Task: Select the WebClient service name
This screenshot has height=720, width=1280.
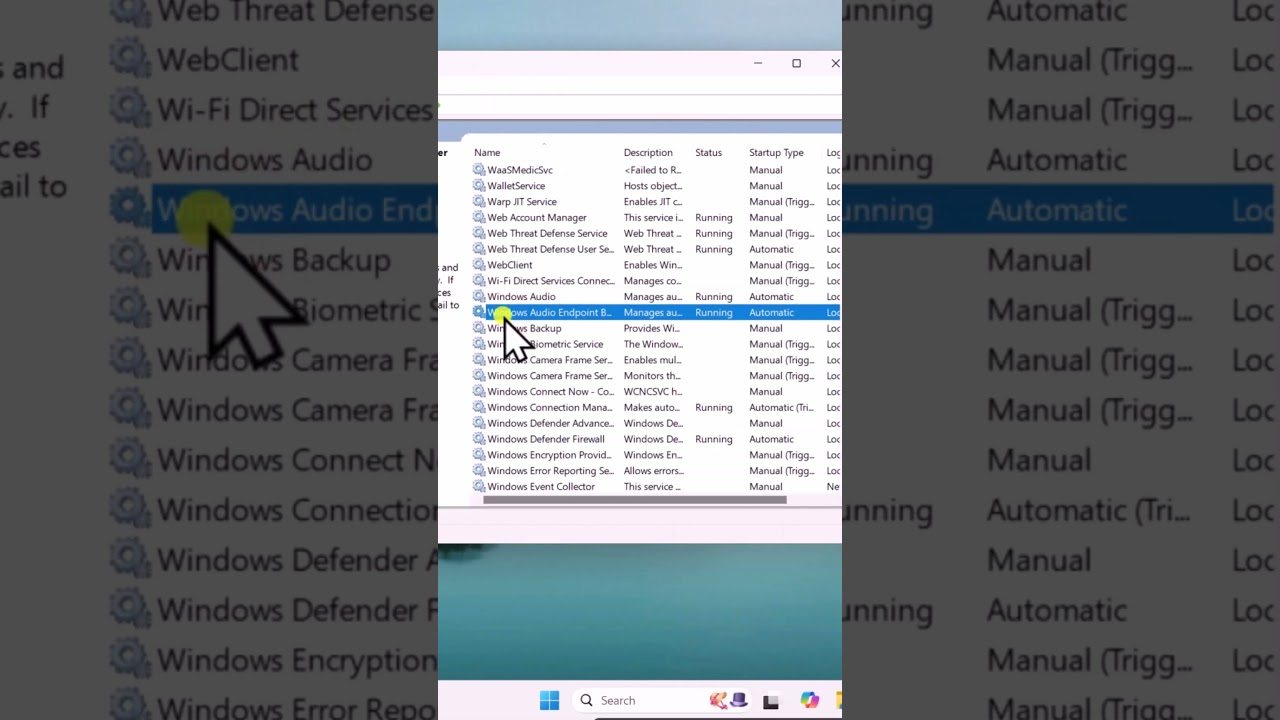Action: [510, 265]
